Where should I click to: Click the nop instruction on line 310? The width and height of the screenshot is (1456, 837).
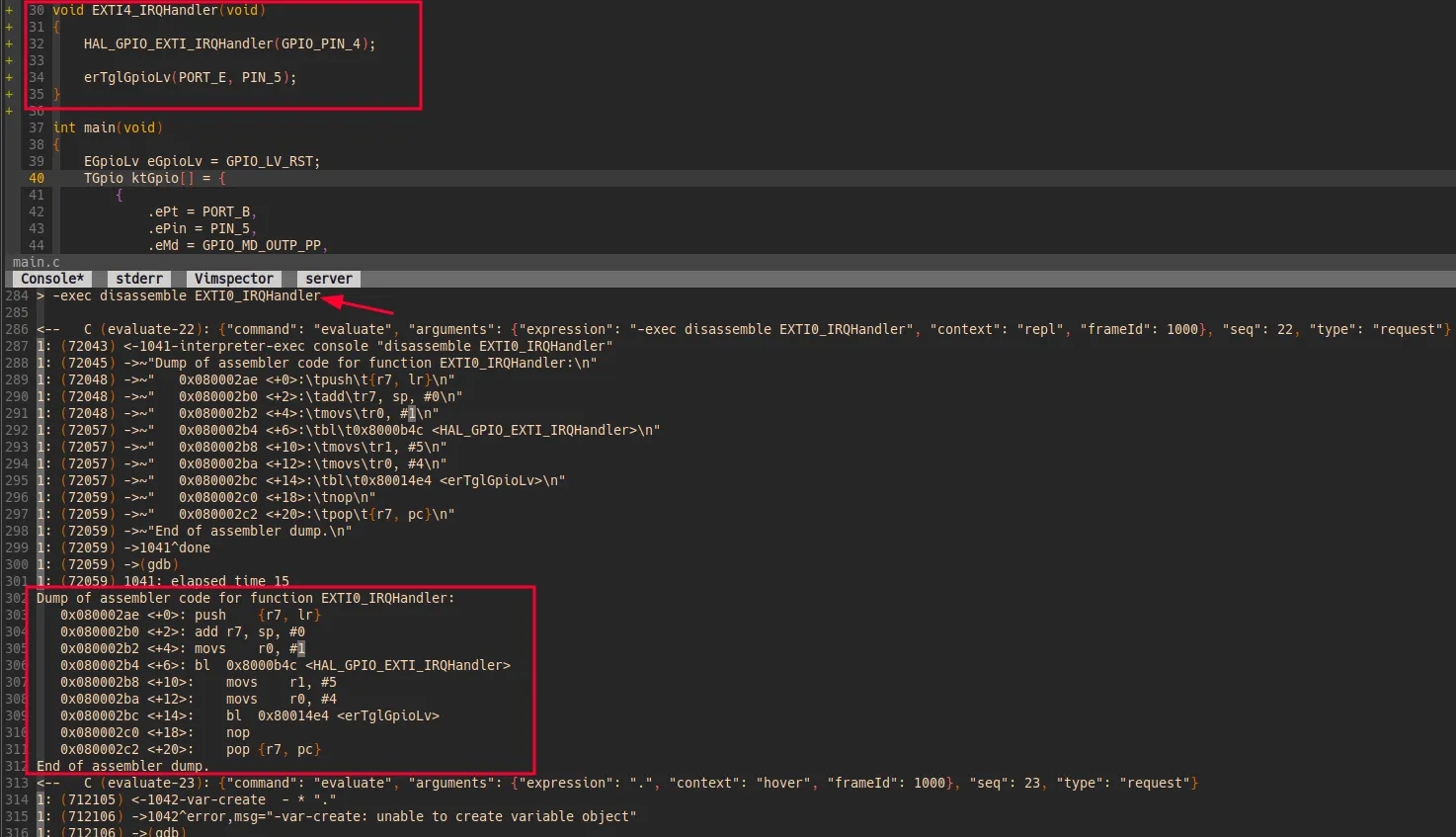238,732
